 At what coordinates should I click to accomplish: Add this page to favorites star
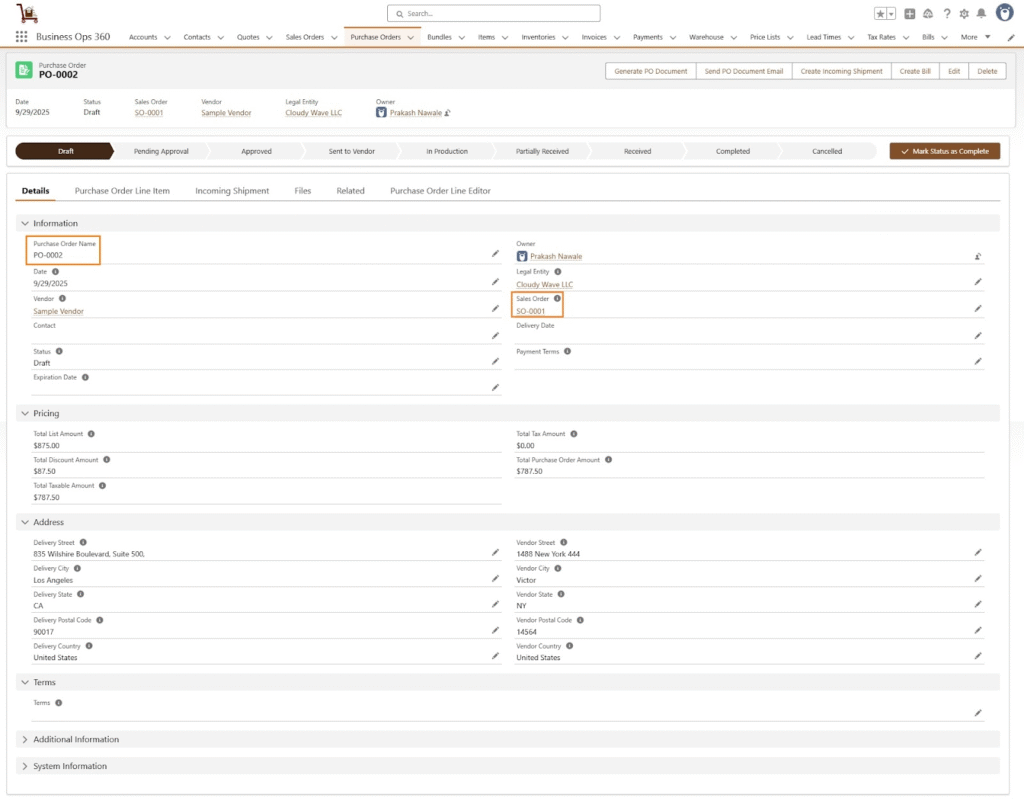coord(880,14)
